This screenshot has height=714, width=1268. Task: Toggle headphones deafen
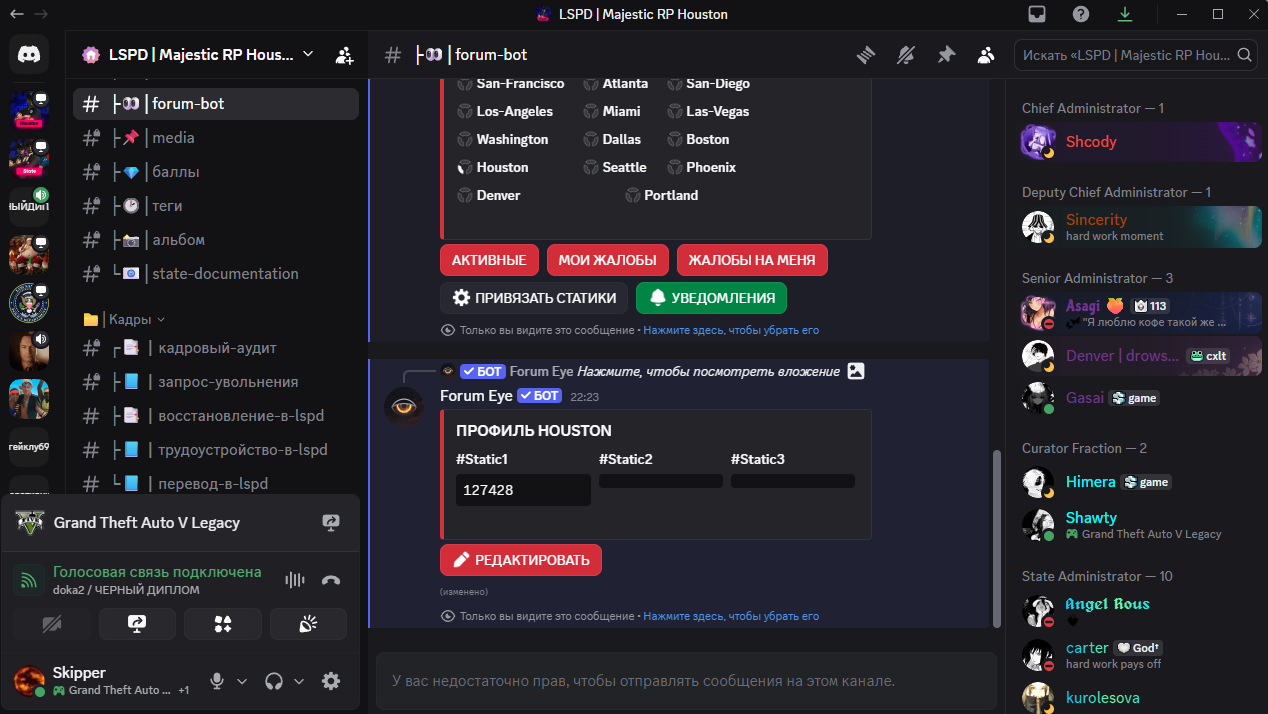[x=273, y=681]
